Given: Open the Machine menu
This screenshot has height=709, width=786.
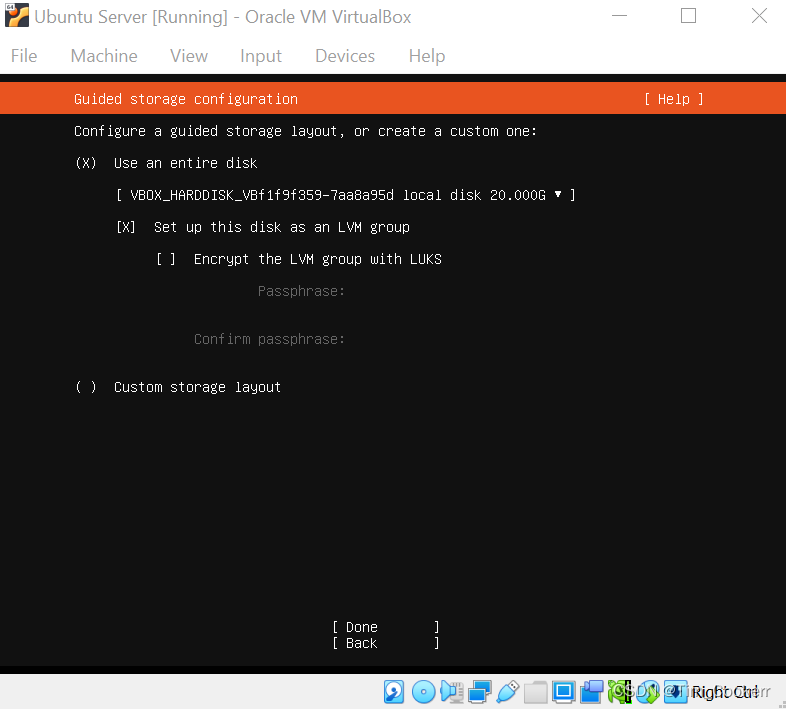Looking at the screenshot, I should tap(104, 56).
